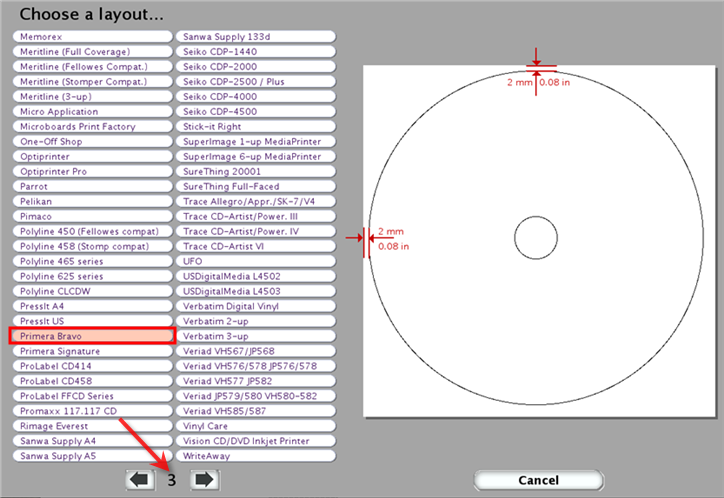
Task: Select SuperImage 1-up MediaPrinter layout
Action: tap(256, 141)
